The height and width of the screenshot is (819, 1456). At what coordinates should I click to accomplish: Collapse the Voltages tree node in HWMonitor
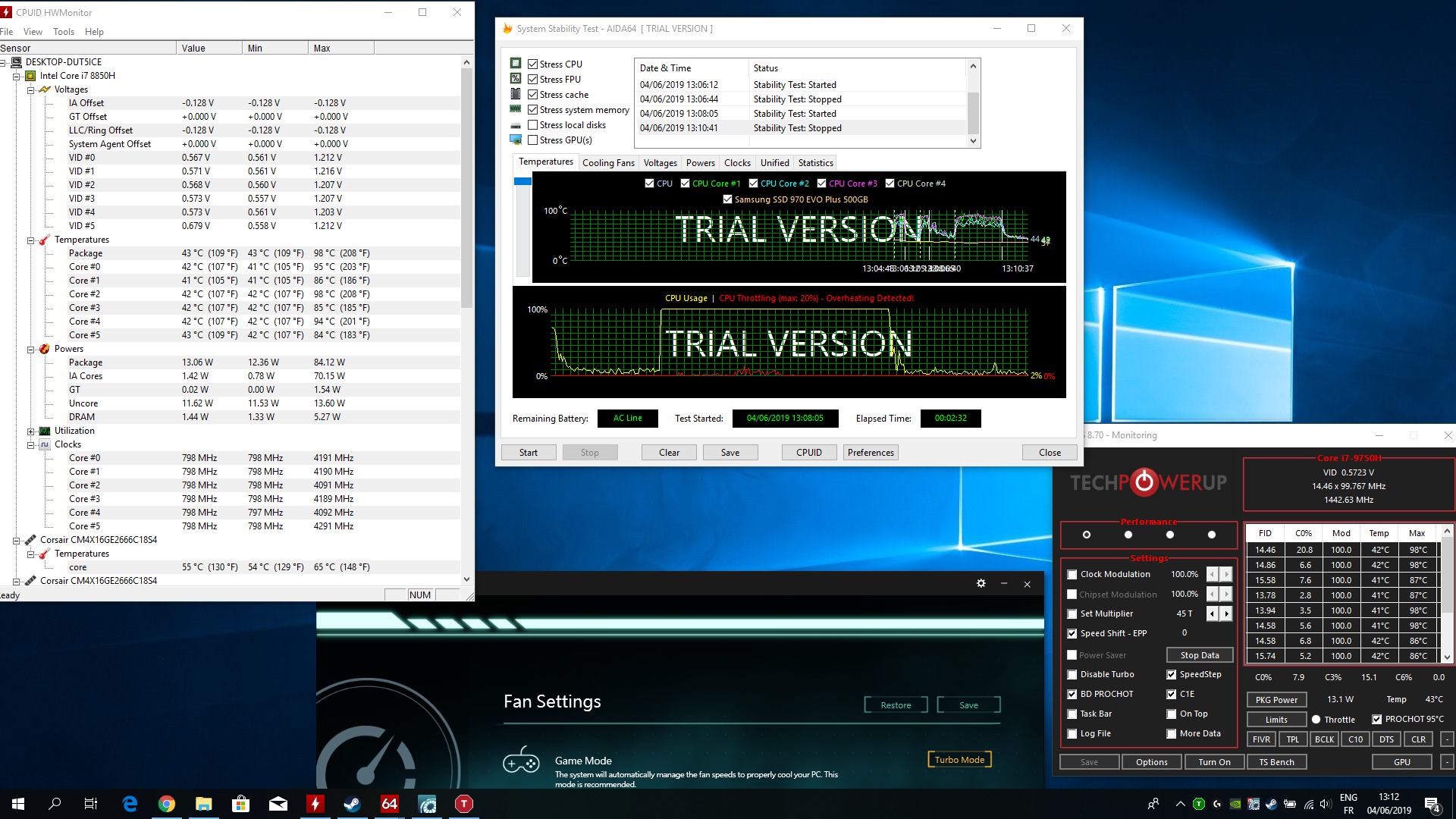[x=31, y=90]
